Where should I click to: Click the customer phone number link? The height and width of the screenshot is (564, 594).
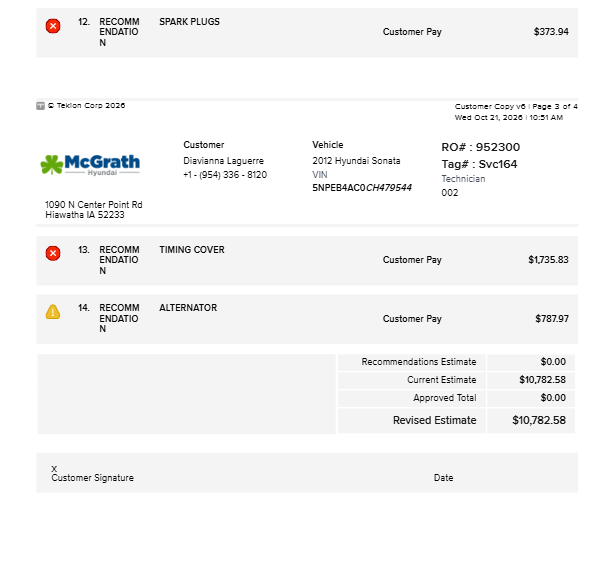pos(225,175)
